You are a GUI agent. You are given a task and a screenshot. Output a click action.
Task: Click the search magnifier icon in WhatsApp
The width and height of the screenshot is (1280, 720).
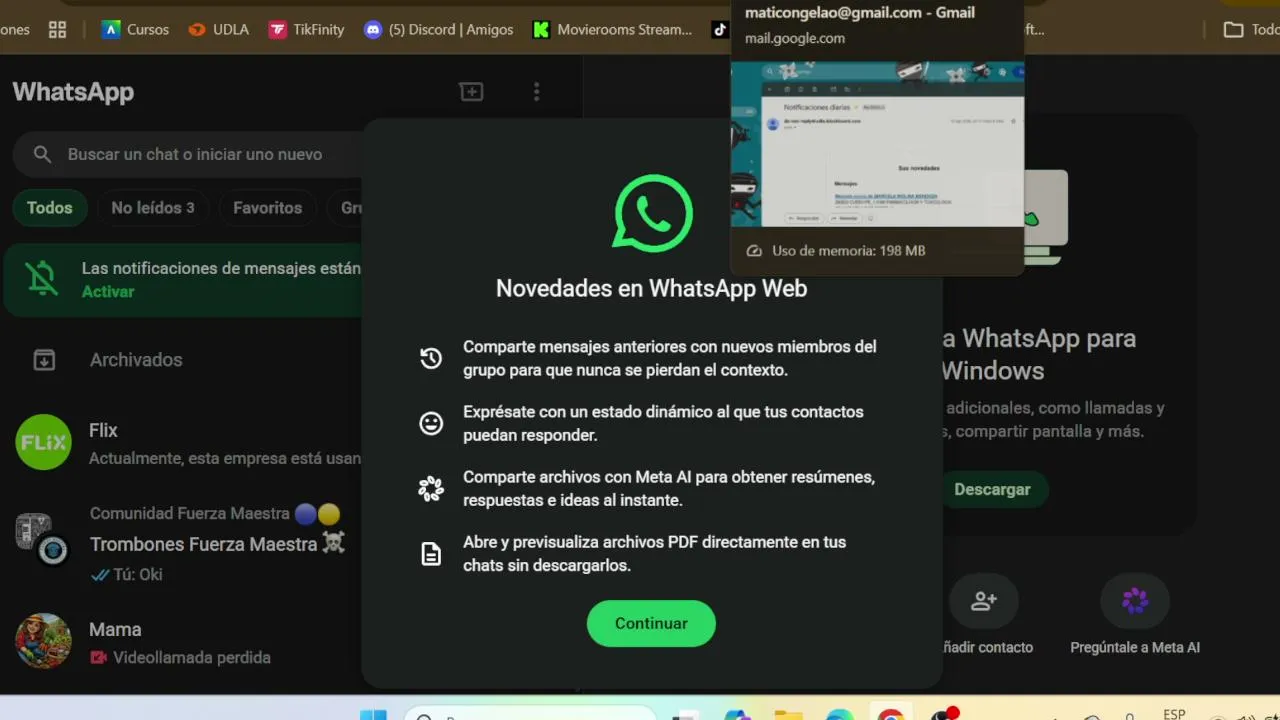click(42, 154)
